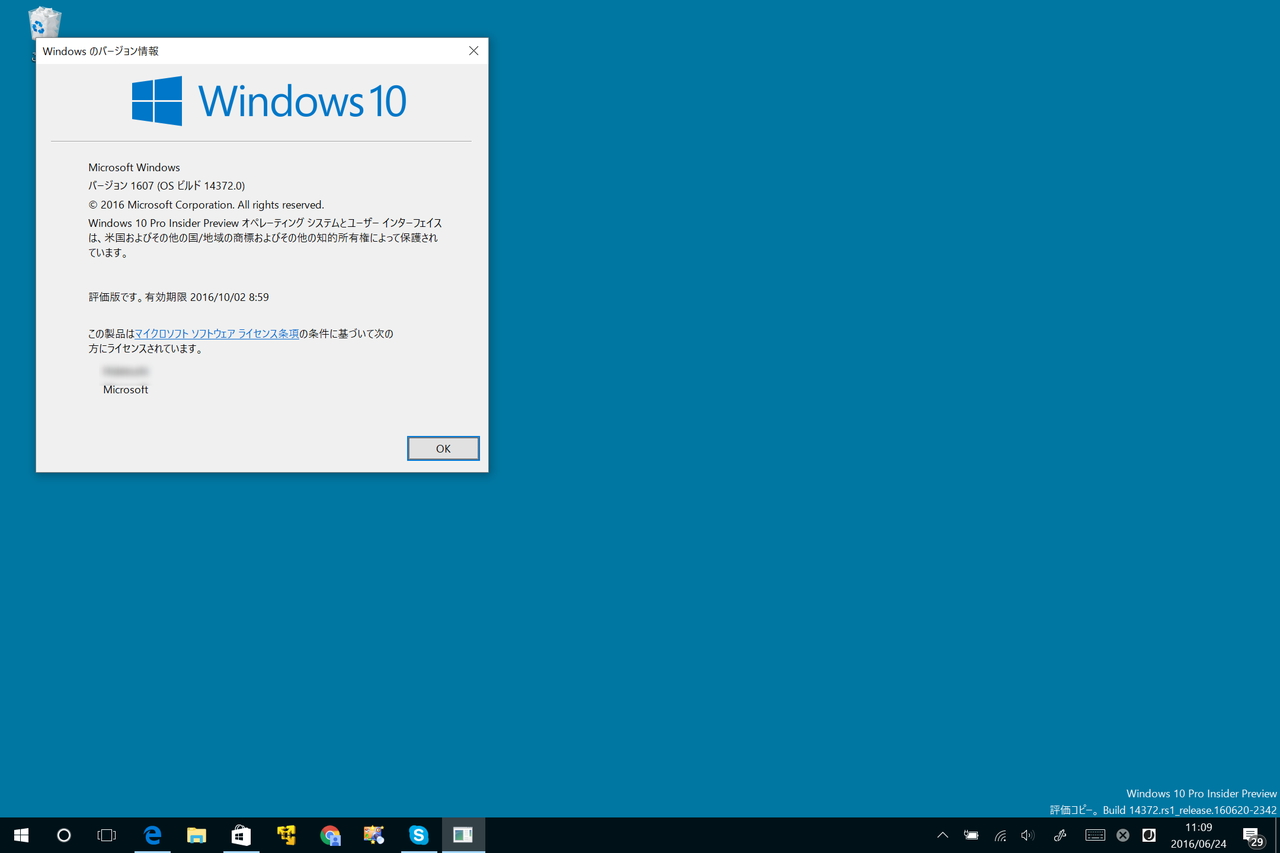Click the Windows 10 logo banner
This screenshot has height=853, width=1280.
[269, 101]
